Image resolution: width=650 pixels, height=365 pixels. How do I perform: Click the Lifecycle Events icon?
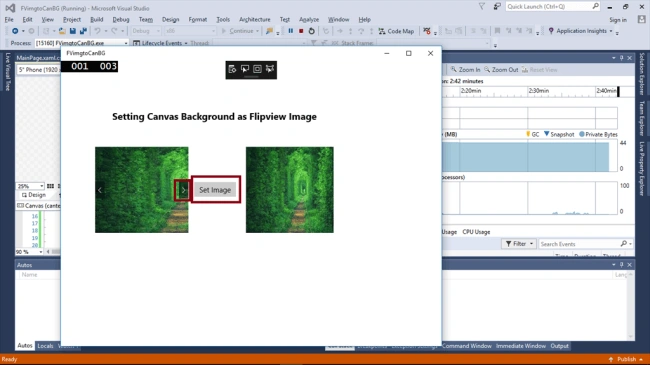[136, 43]
